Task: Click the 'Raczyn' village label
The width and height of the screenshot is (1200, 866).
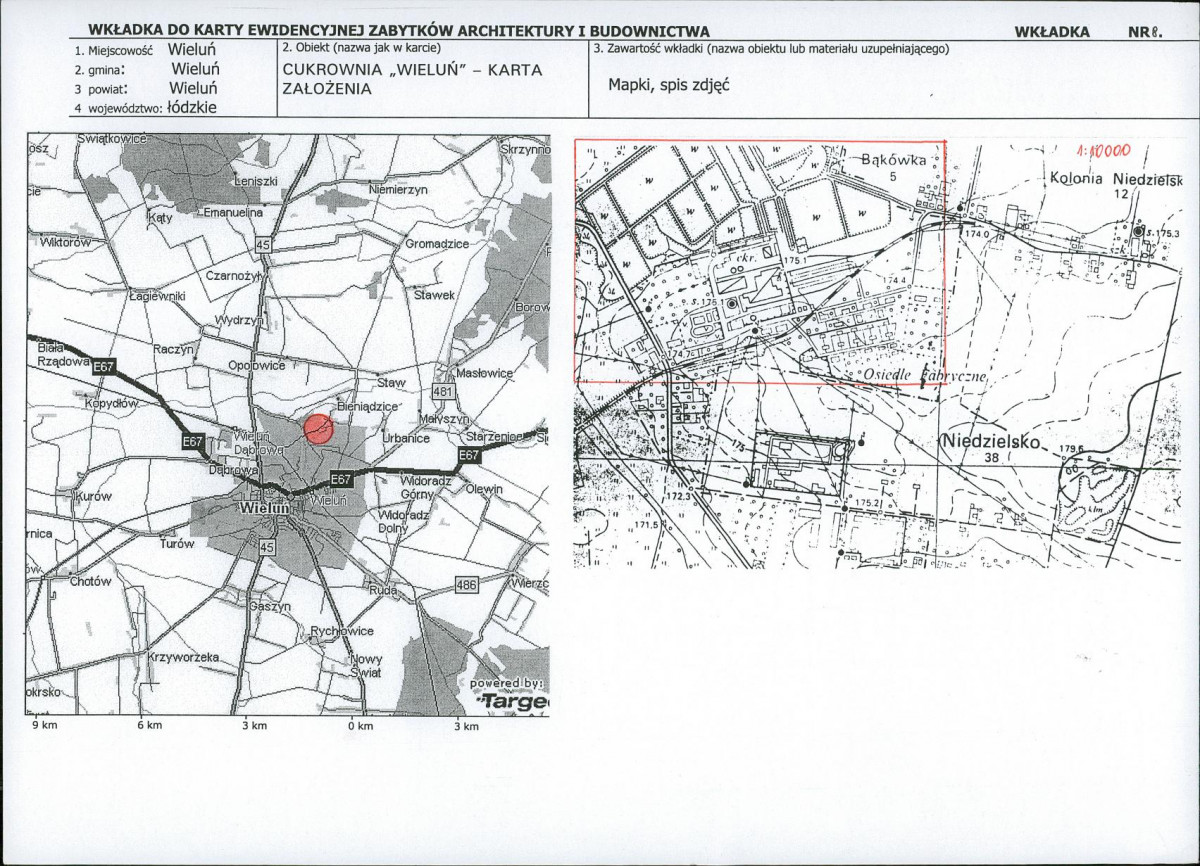Action: pos(173,349)
